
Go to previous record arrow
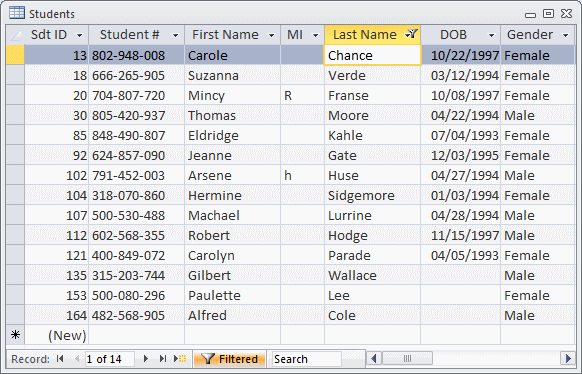78,359
